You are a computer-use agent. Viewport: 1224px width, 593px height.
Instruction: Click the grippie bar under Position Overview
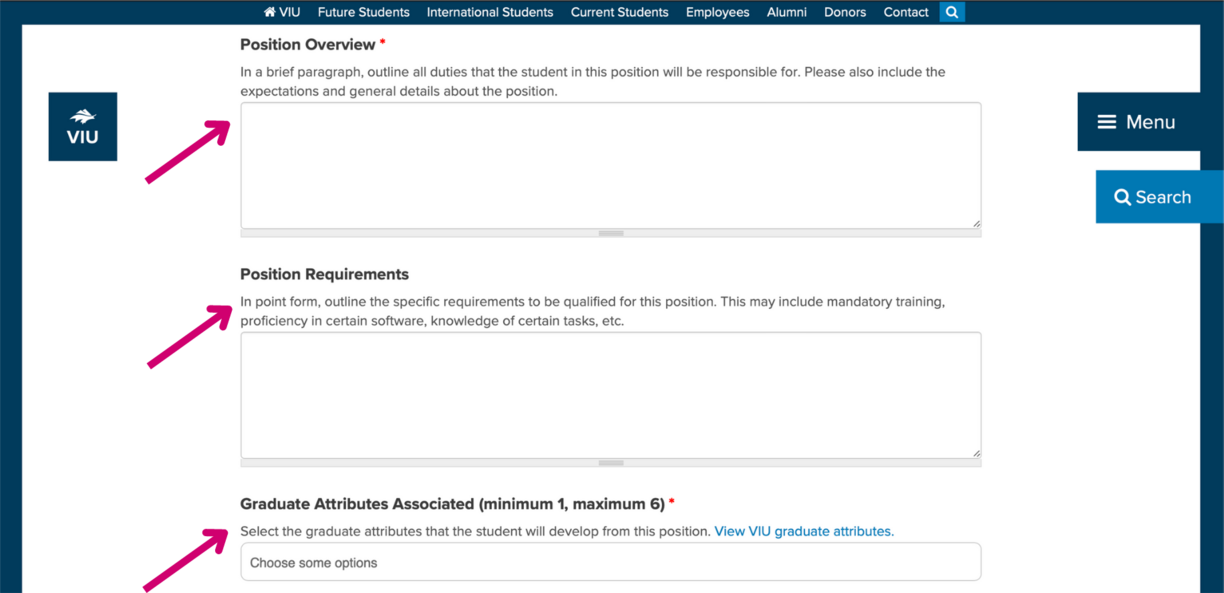[x=611, y=233]
